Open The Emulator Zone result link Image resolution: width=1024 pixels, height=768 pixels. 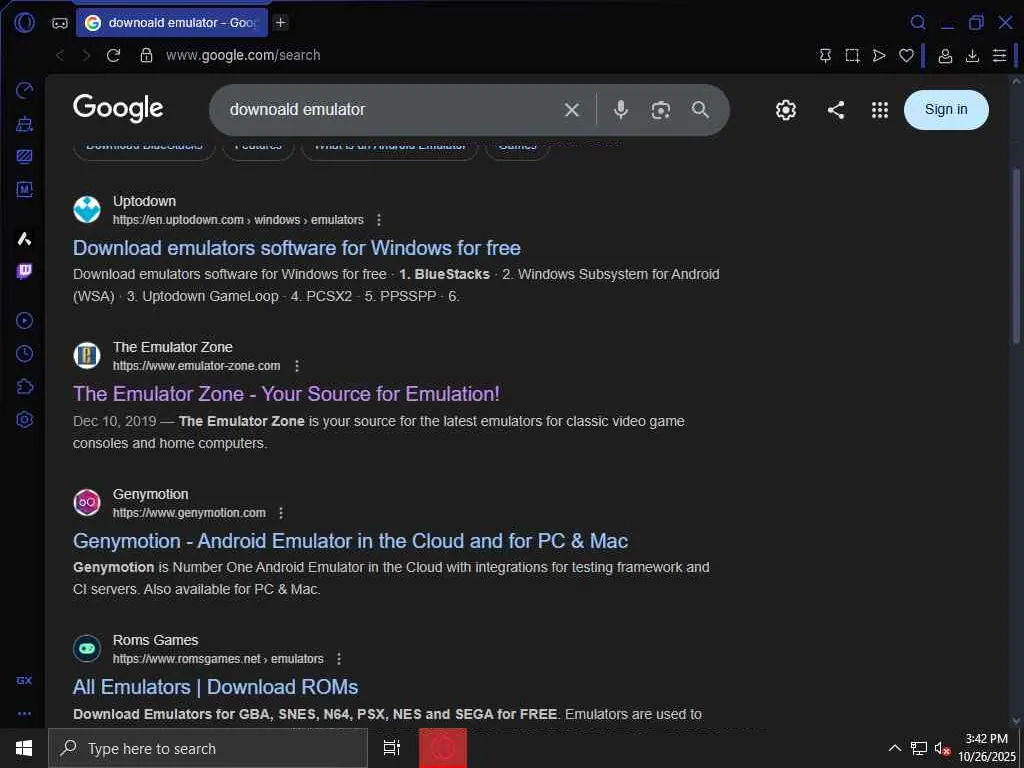point(286,394)
